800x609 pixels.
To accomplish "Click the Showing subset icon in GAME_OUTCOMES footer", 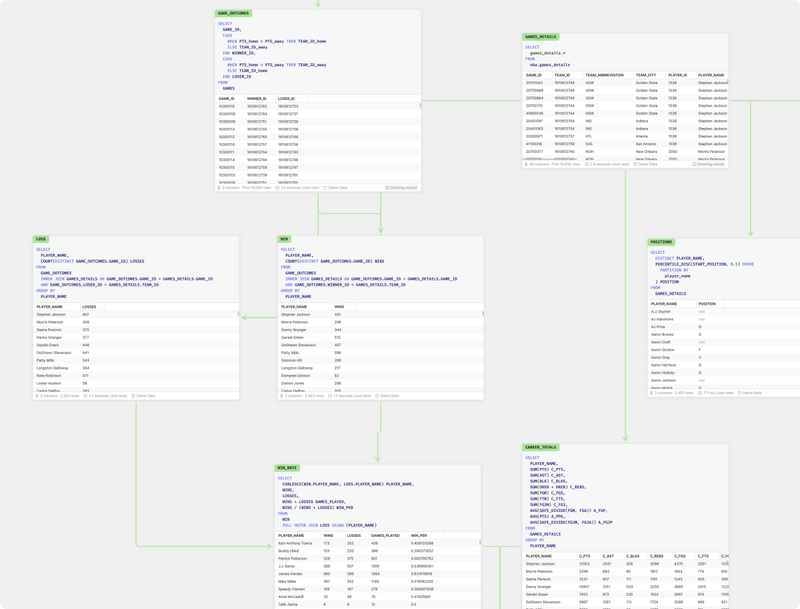I will click(x=387, y=188).
